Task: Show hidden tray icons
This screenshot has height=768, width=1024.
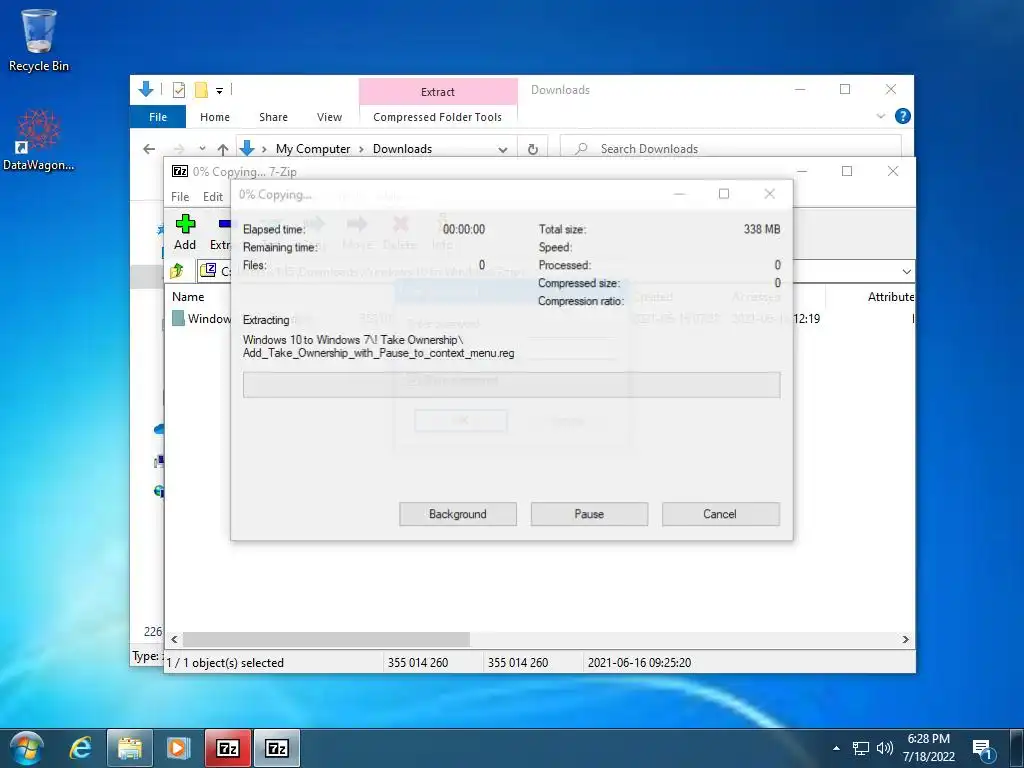Action: pos(837,748)
